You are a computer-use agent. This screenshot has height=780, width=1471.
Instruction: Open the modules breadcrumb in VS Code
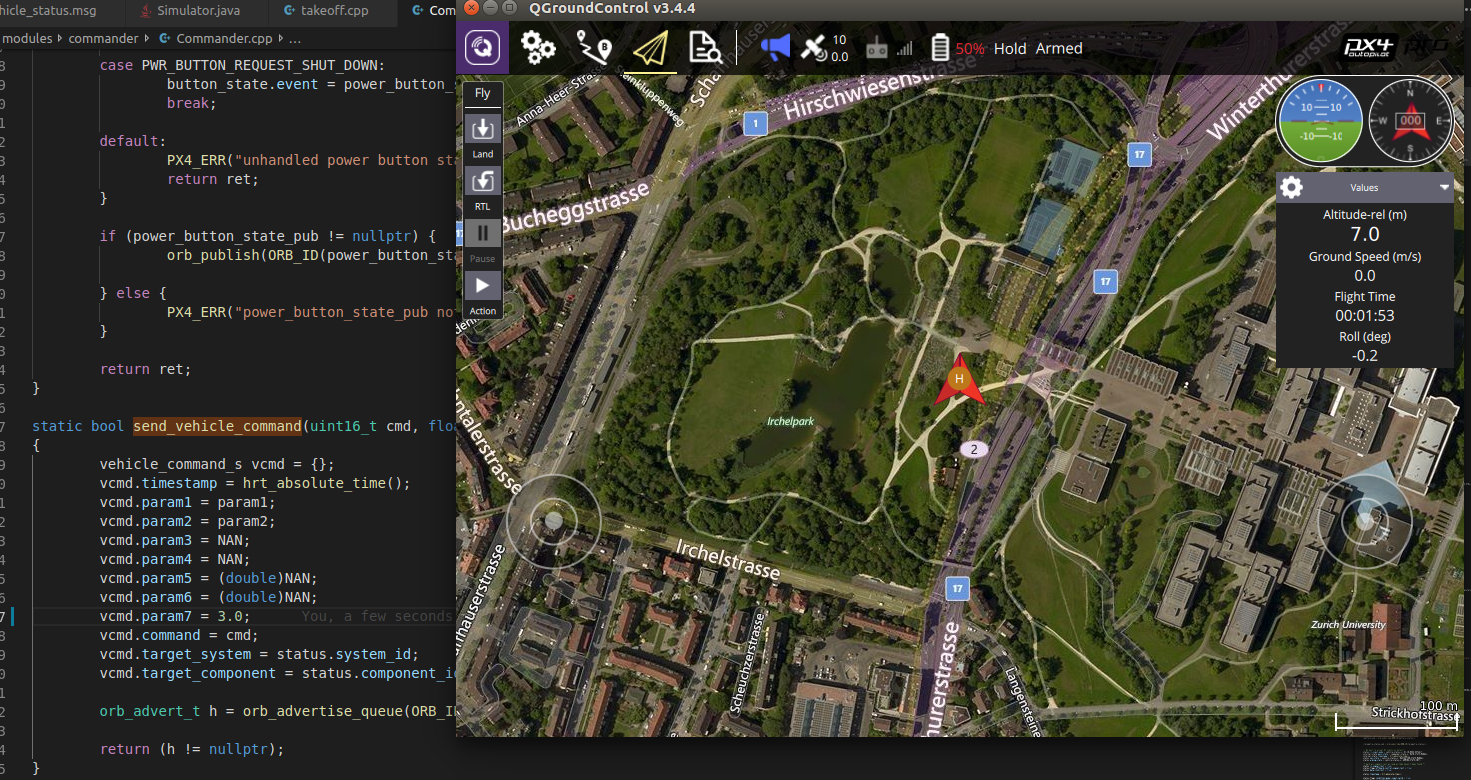(x=27, y=38)
